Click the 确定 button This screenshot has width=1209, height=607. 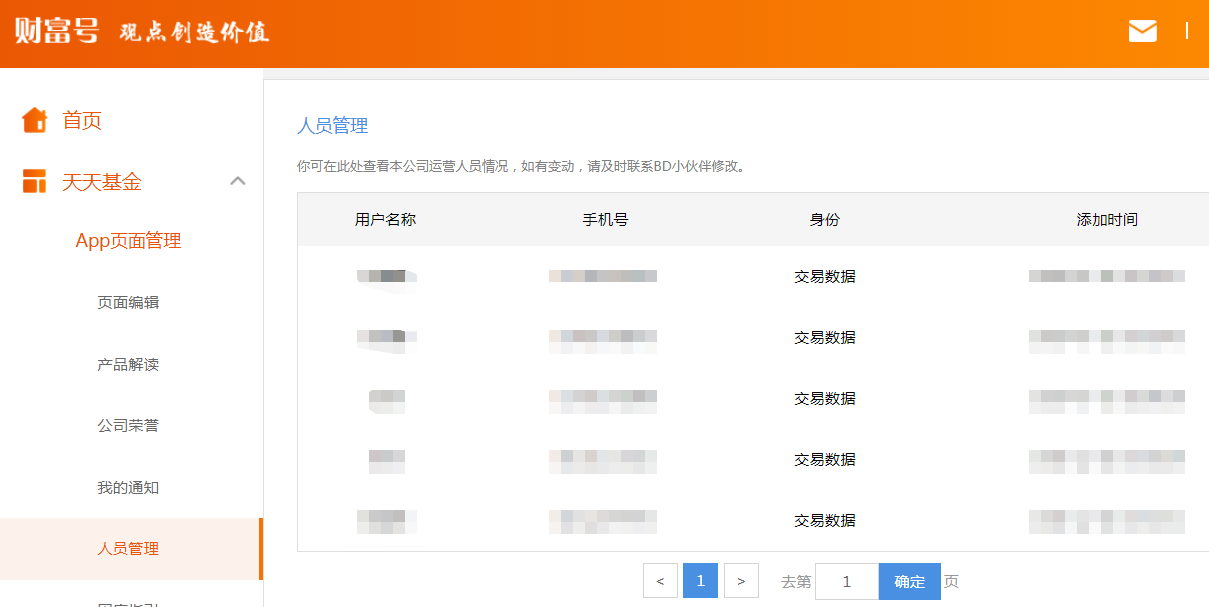click(910, 581)
